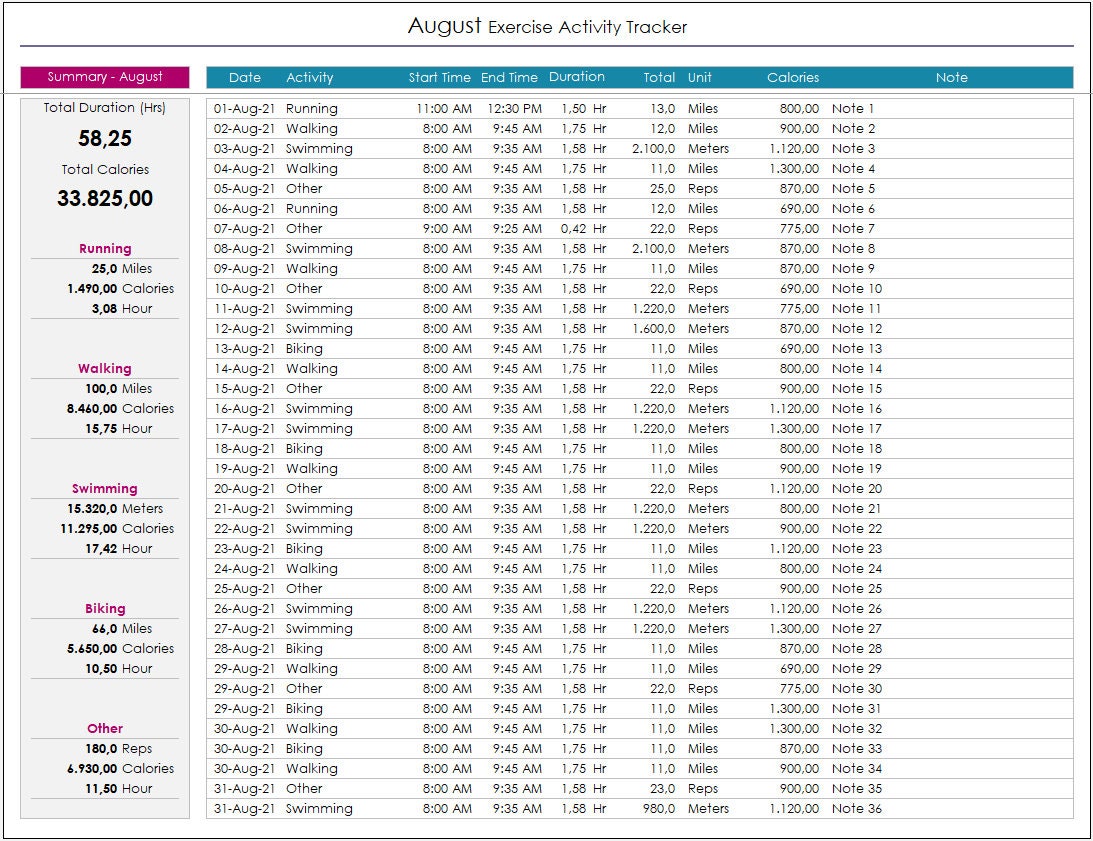Select the Running summary section label

(104, 248)
